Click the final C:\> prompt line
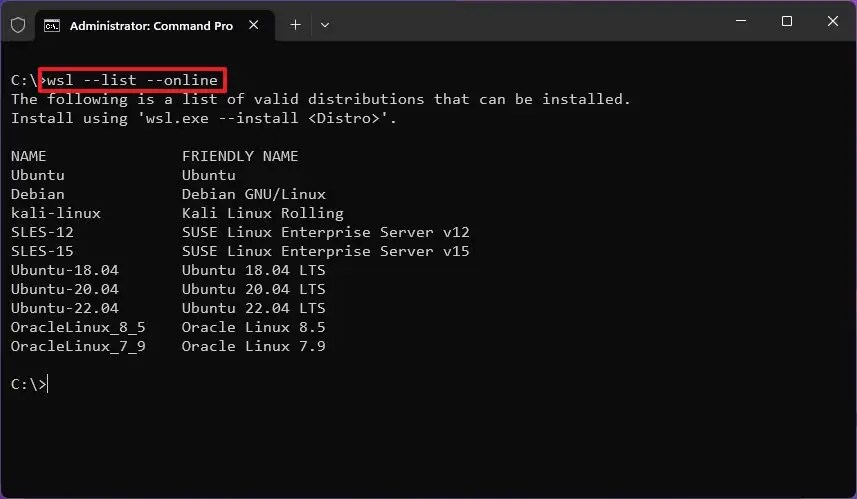Screen dimensions: 857x499 30,384
